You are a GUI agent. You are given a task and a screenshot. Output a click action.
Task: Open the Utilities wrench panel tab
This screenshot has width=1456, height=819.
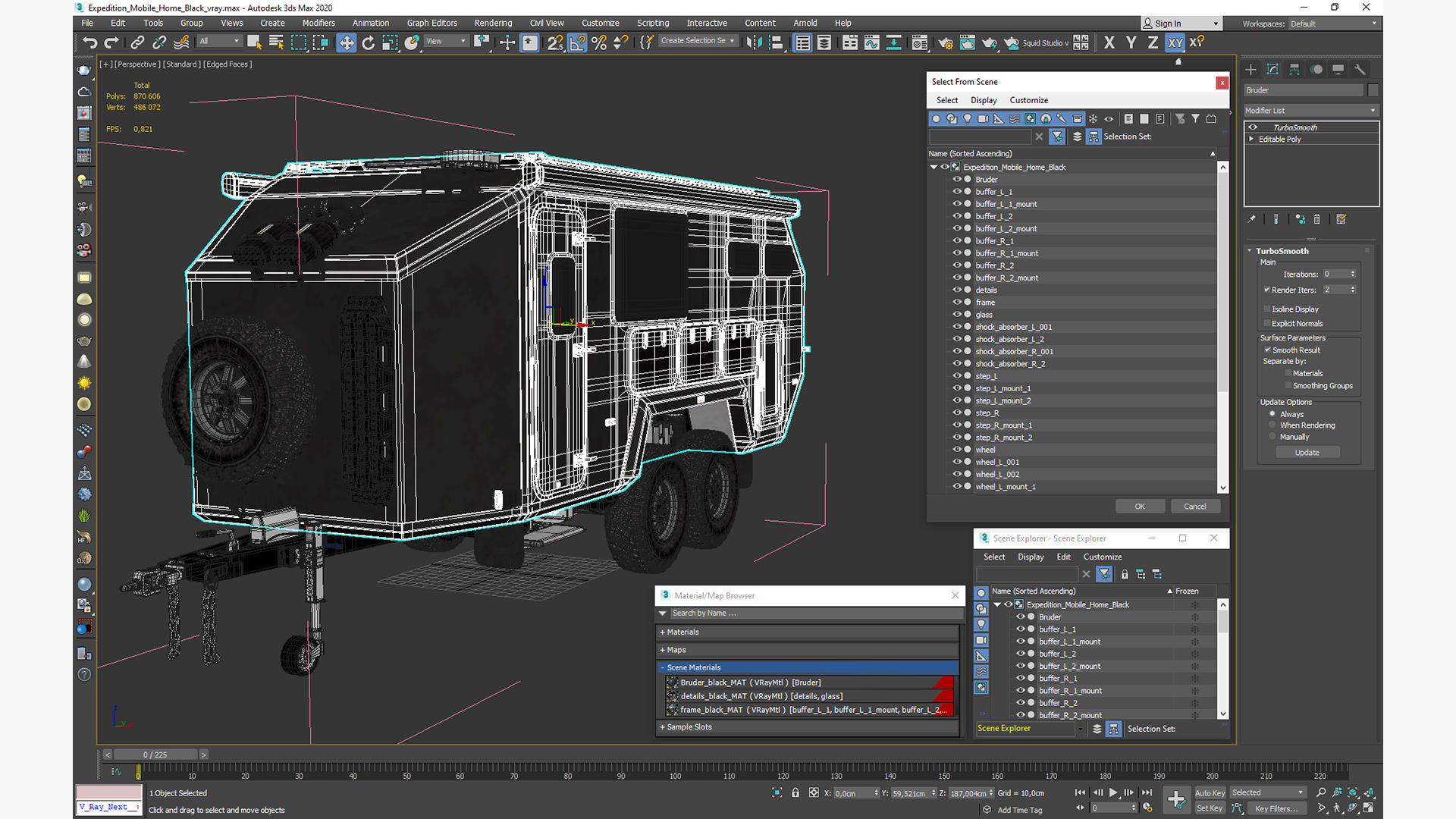coord(1360,69)
